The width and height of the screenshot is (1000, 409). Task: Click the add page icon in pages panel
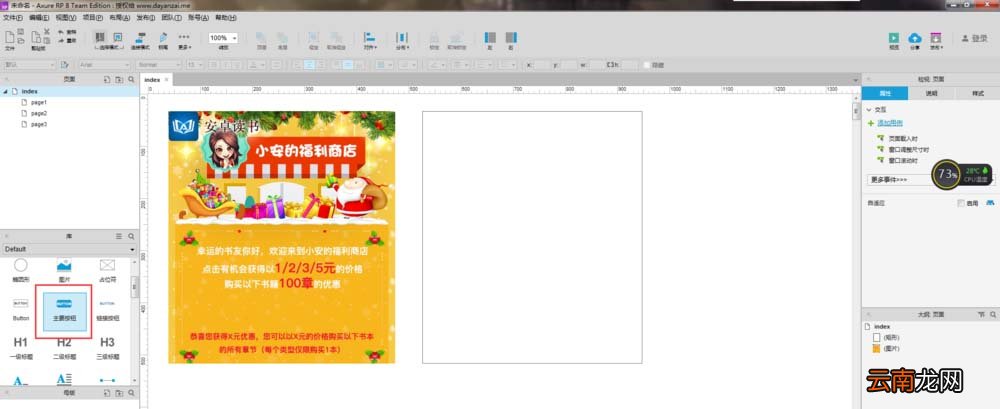[x=106, y=79]
